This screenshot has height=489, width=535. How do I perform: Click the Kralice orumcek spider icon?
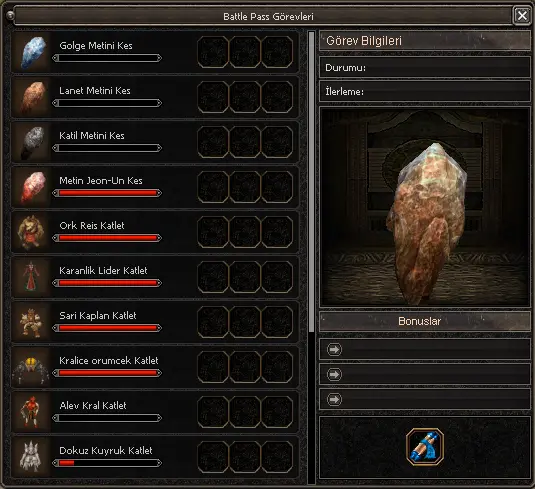pos(31,370)
